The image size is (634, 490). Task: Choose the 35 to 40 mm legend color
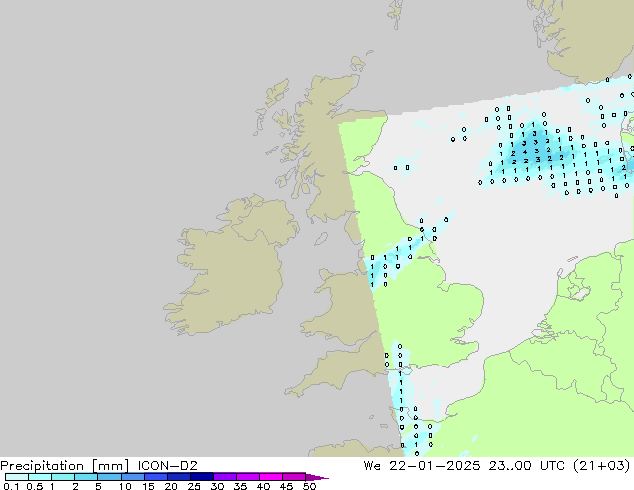click(x=249, y=477)
